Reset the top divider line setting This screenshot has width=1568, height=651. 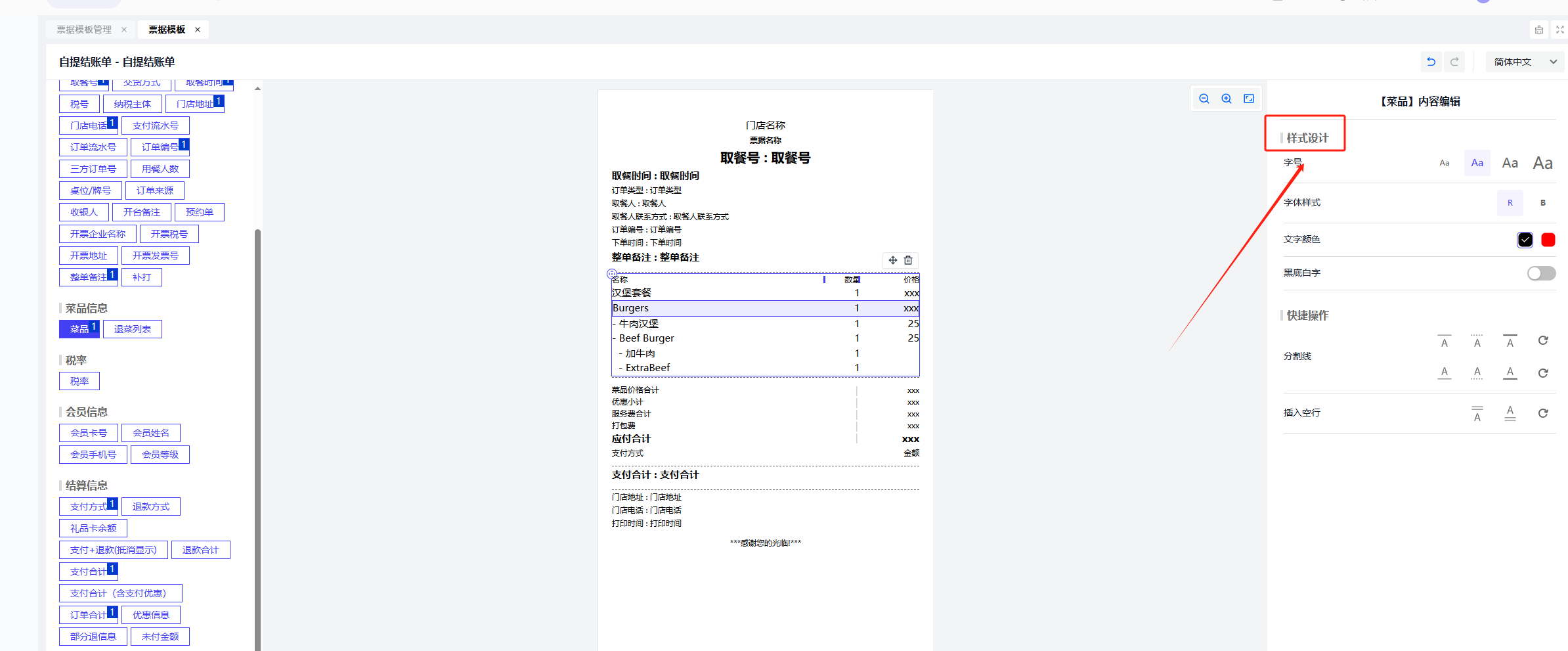[1543, 340]
